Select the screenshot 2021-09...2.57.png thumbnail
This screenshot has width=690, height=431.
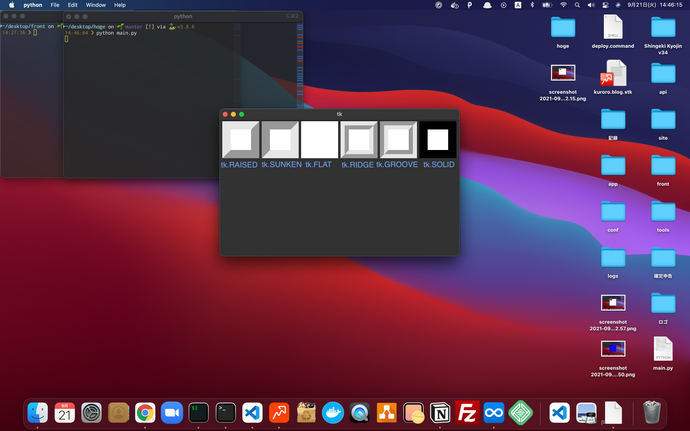[x=613, y=303]
